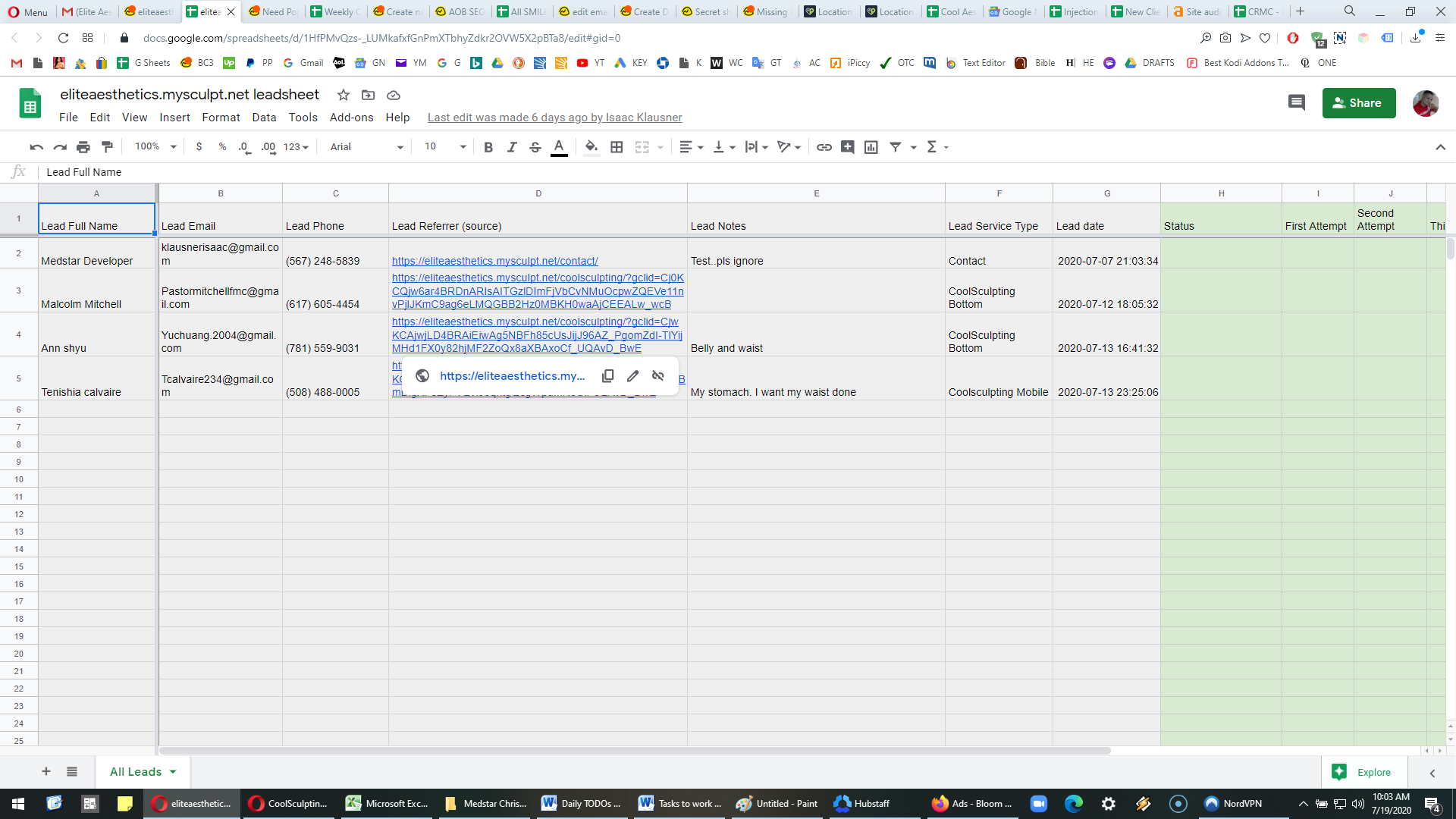This screenshot has width=1456, height=819.
Task: Click the copy link icon in popup
Action: (607, 376)
